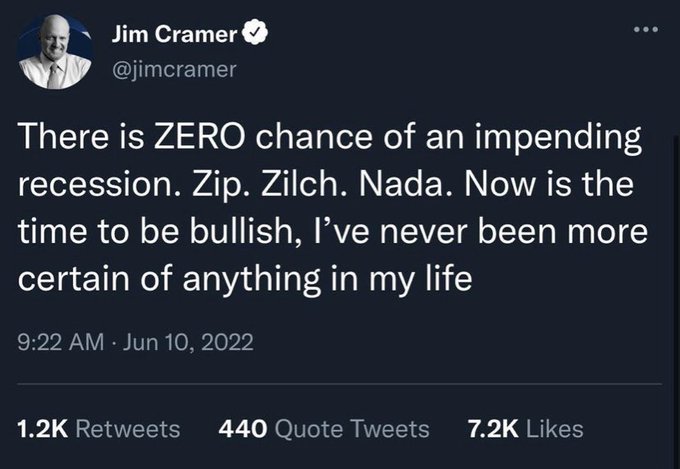Click the last line certain of anything
Screen dimensions: 680x469
245,279
